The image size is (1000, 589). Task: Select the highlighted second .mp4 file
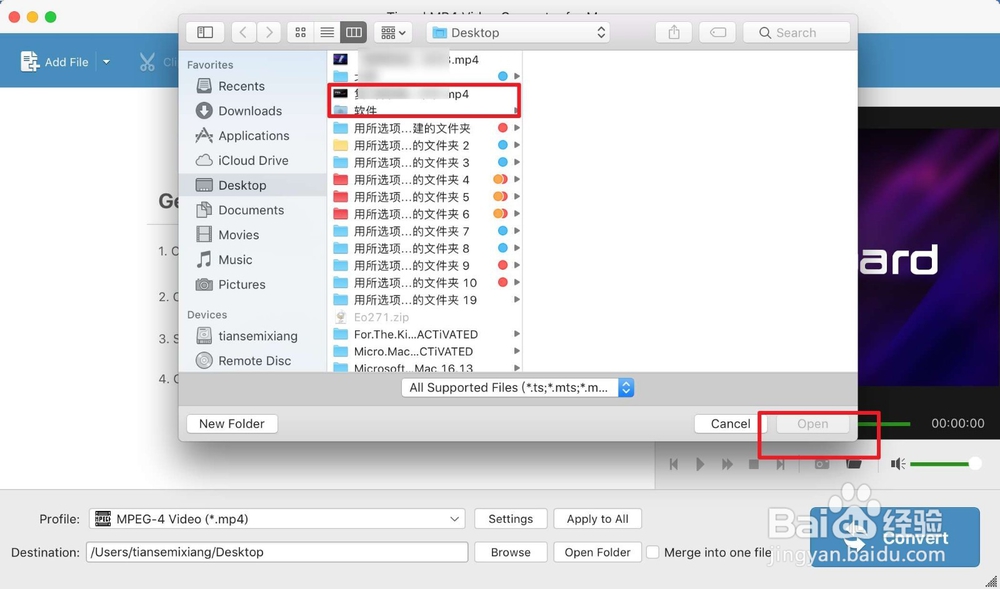pos(425,94)
